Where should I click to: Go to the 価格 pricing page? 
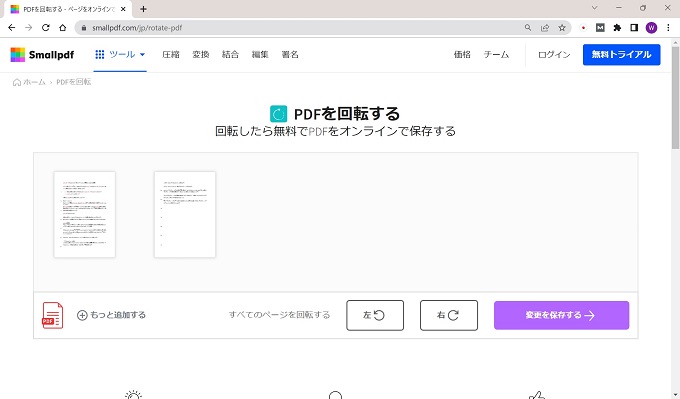[462, 55]
